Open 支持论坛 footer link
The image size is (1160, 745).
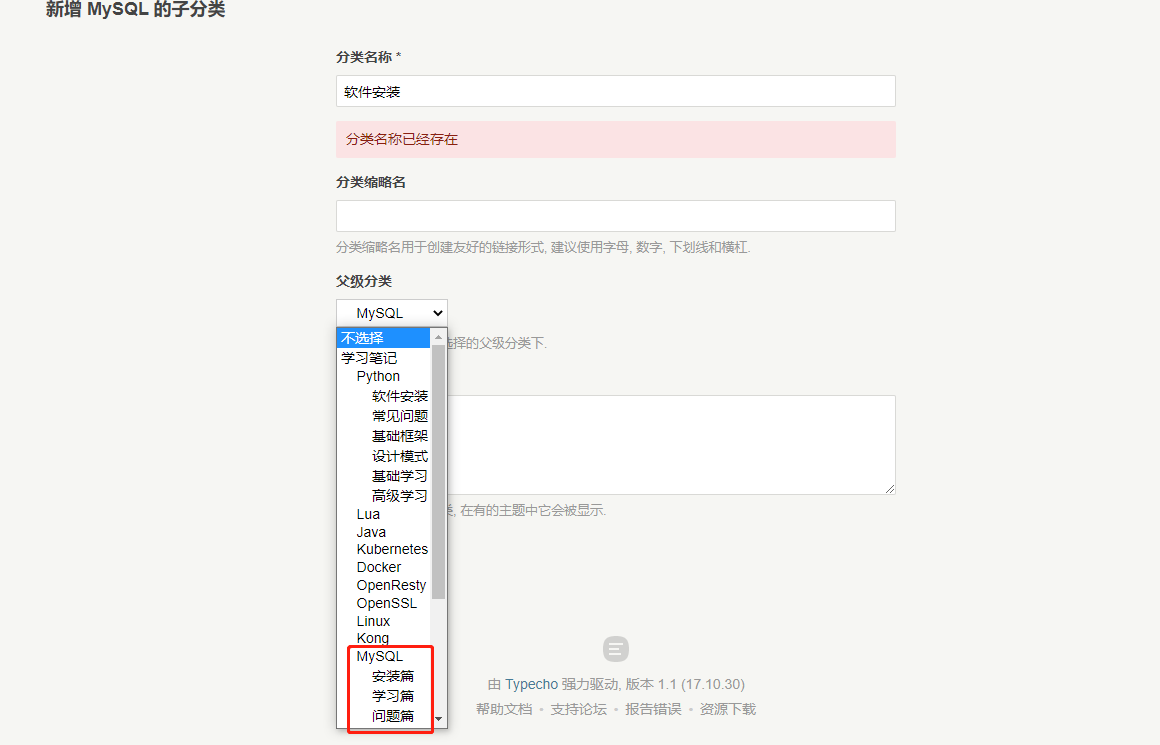(579, 709)
